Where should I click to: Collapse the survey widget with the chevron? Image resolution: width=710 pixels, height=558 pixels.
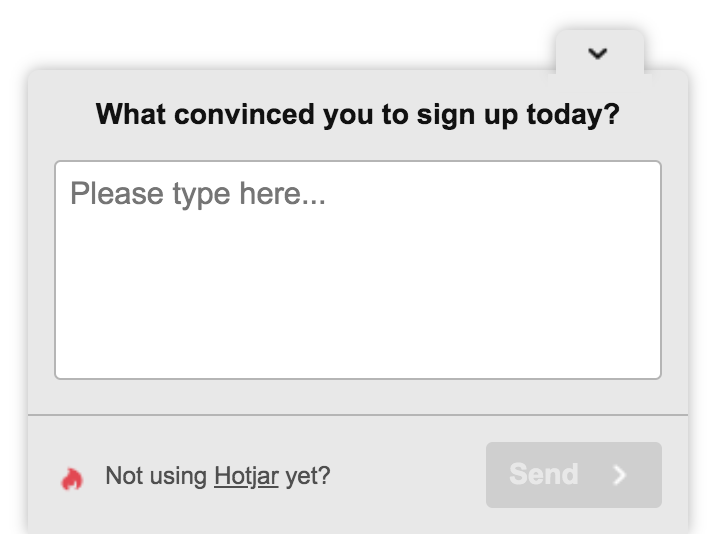coord(600,53)
